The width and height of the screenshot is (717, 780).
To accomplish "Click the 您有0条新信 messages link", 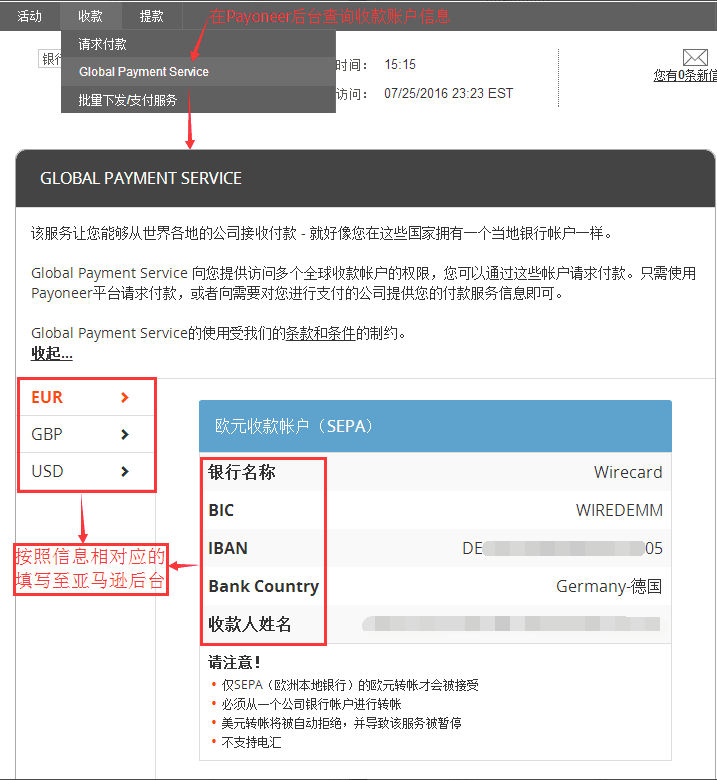I will pos(685,76).
